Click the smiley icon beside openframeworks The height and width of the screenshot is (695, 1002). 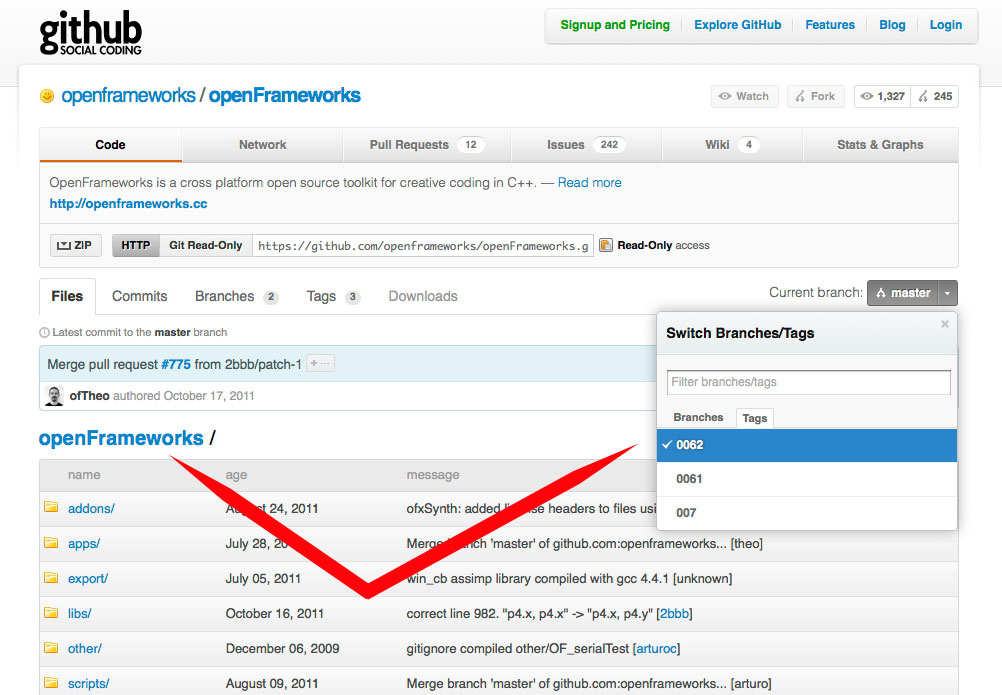click(x=47, y=96)
